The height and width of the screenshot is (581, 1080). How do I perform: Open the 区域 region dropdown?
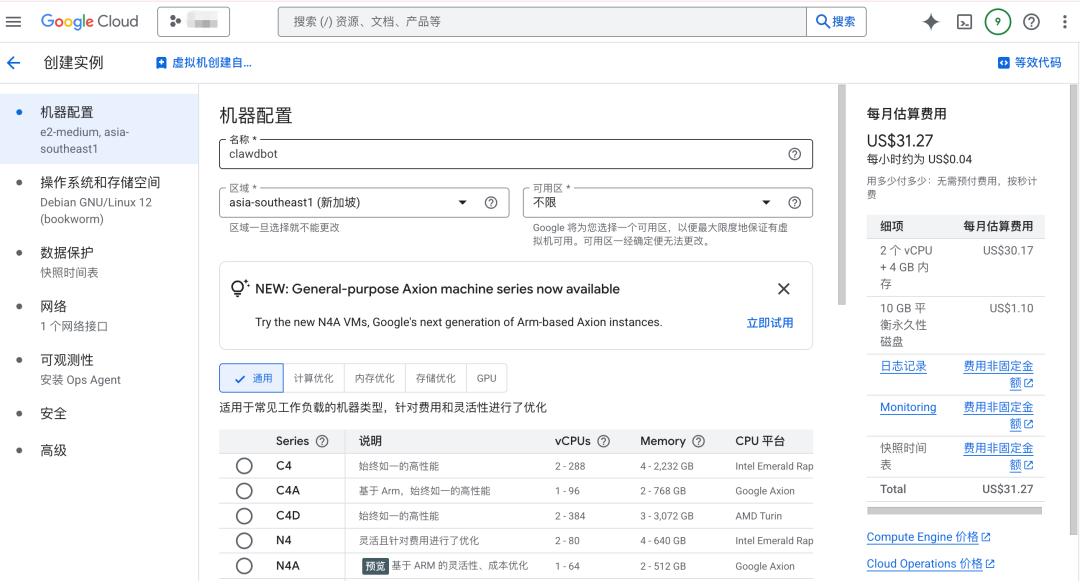(x=462, y=201)
